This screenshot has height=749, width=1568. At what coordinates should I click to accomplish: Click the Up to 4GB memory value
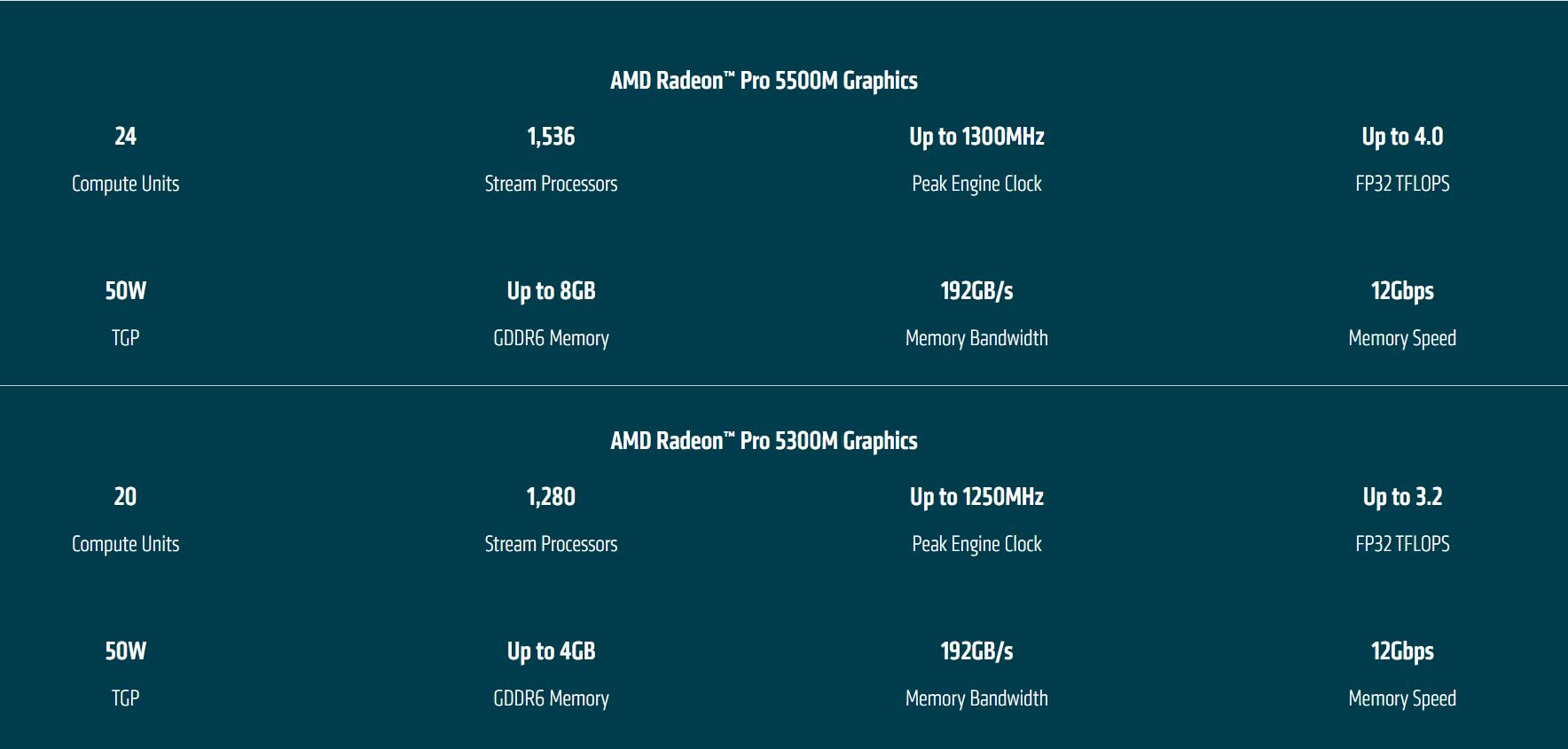(551, 651)
